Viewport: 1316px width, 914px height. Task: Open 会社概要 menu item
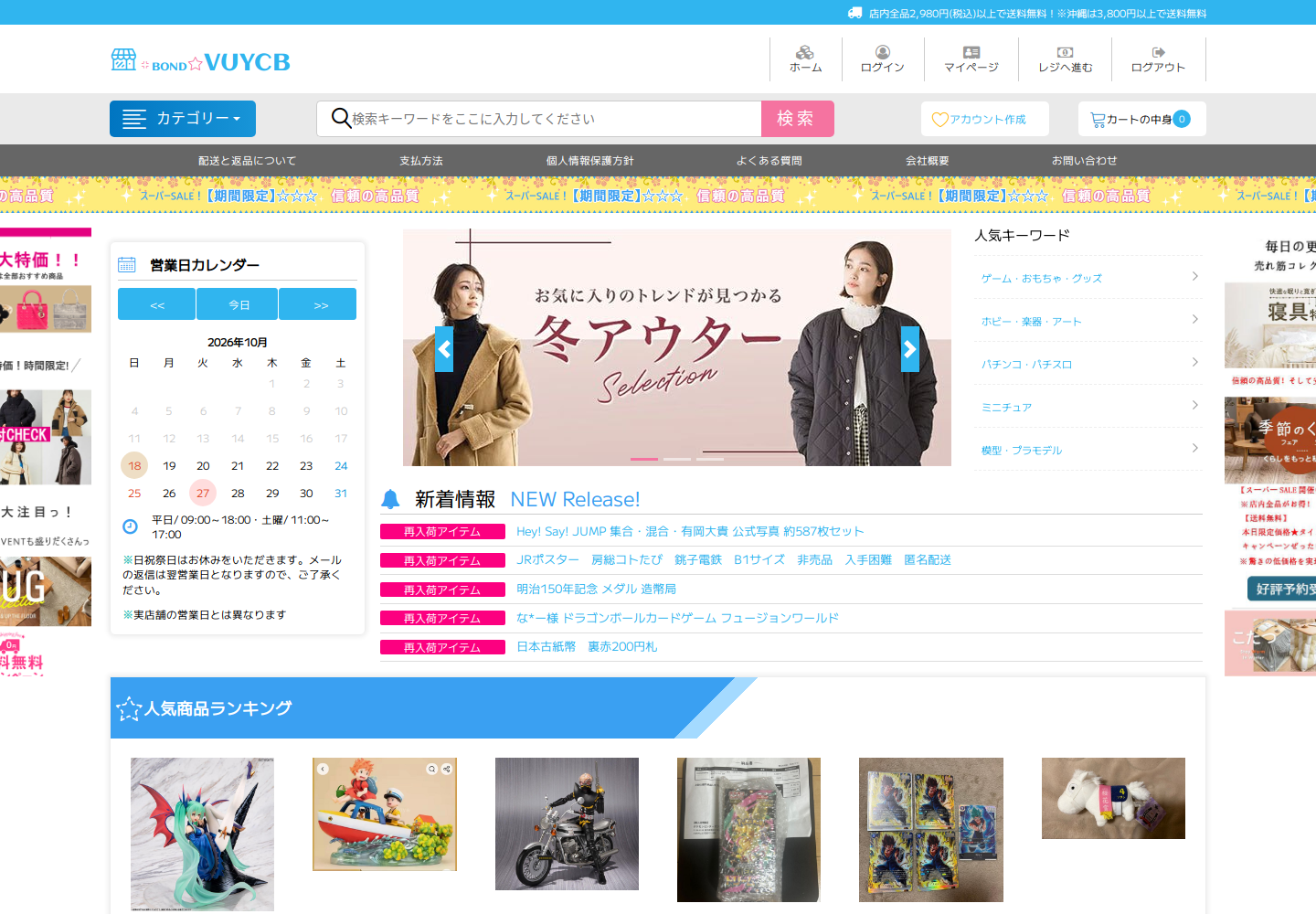point(928,161)
